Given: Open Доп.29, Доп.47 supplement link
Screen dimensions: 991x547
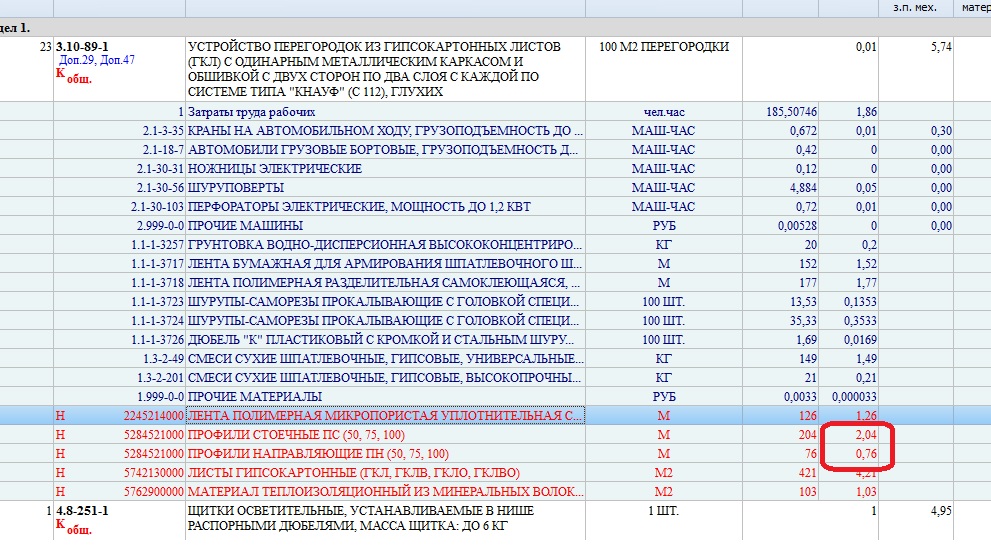Looking at the screenshot, I should tap(97, 60).
